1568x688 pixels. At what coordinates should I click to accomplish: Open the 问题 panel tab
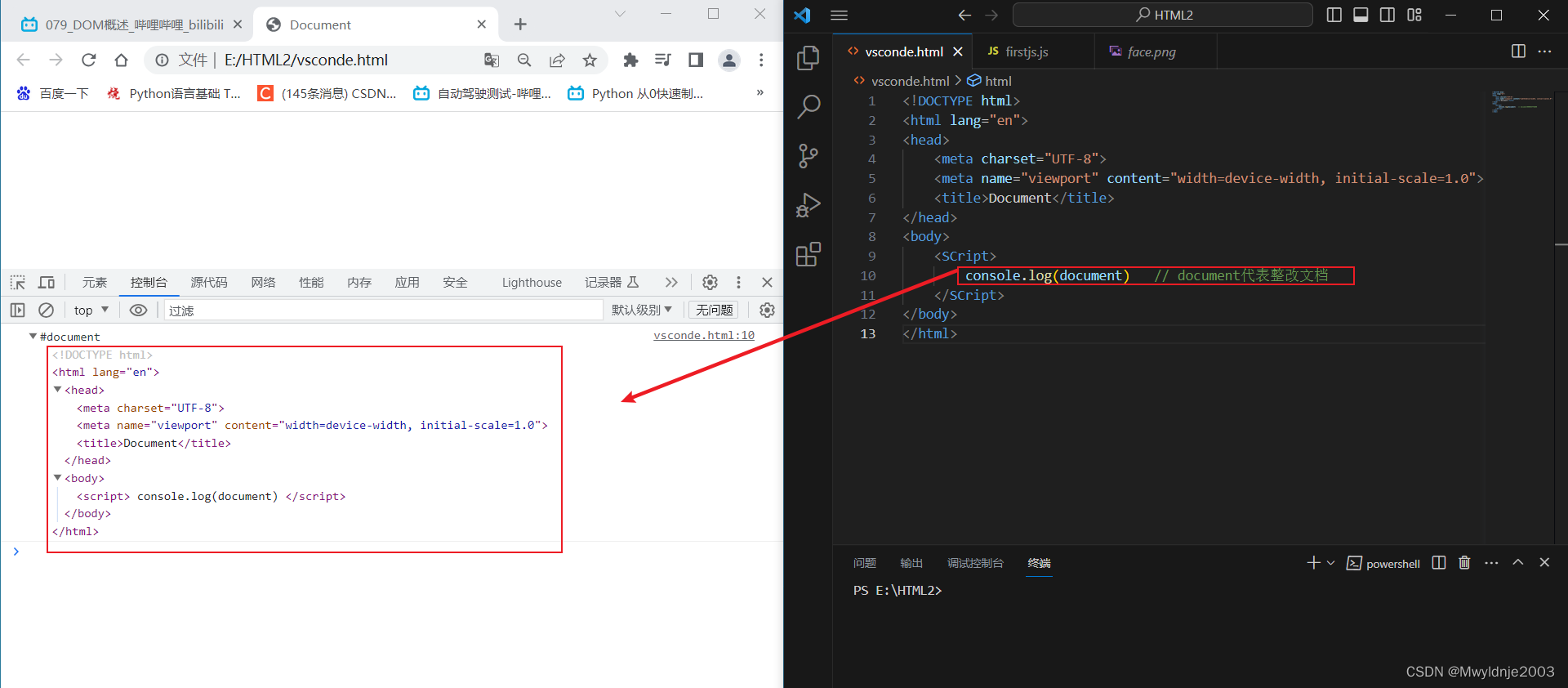(x=864, y=563)
